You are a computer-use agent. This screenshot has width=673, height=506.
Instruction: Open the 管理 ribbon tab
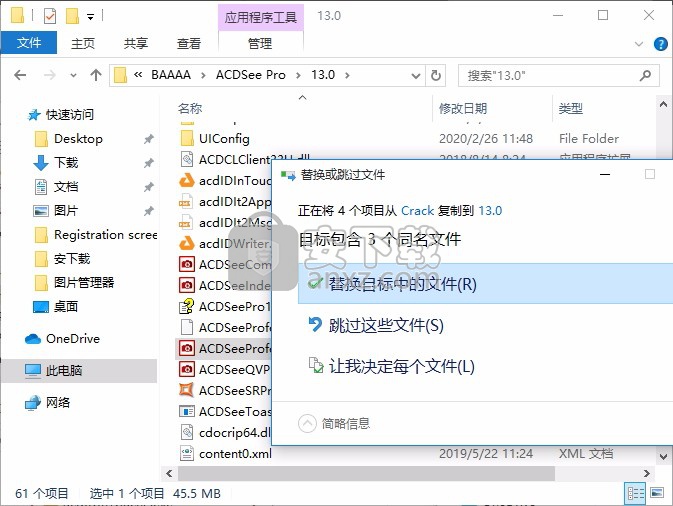pyautogui.click(x=260, y=43)
